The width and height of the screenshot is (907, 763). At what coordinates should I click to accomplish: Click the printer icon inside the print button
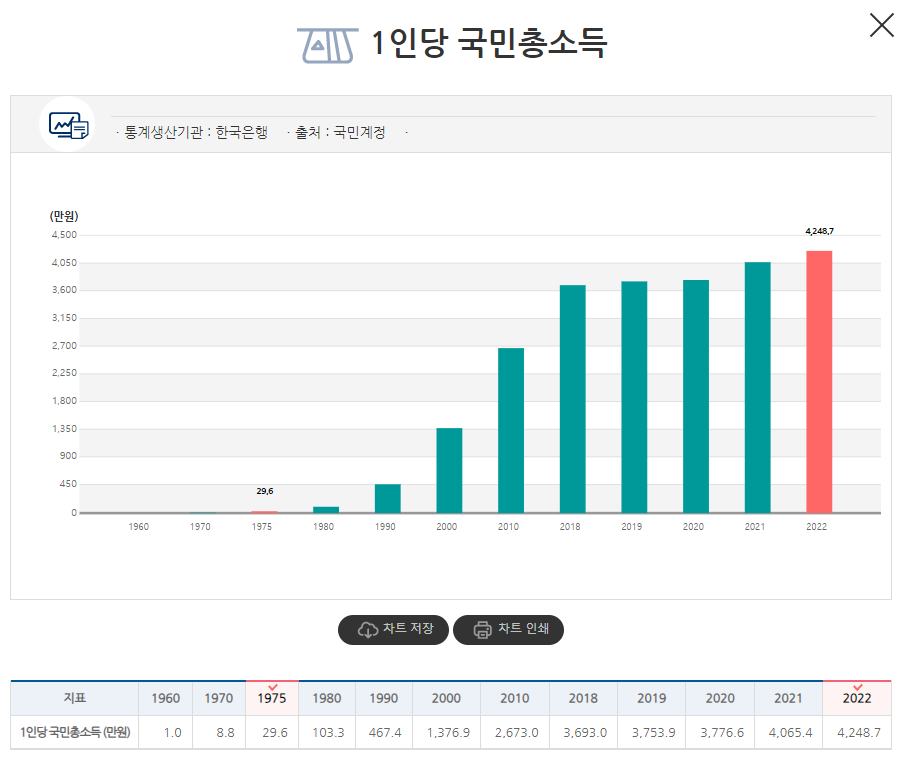(481, 630)
